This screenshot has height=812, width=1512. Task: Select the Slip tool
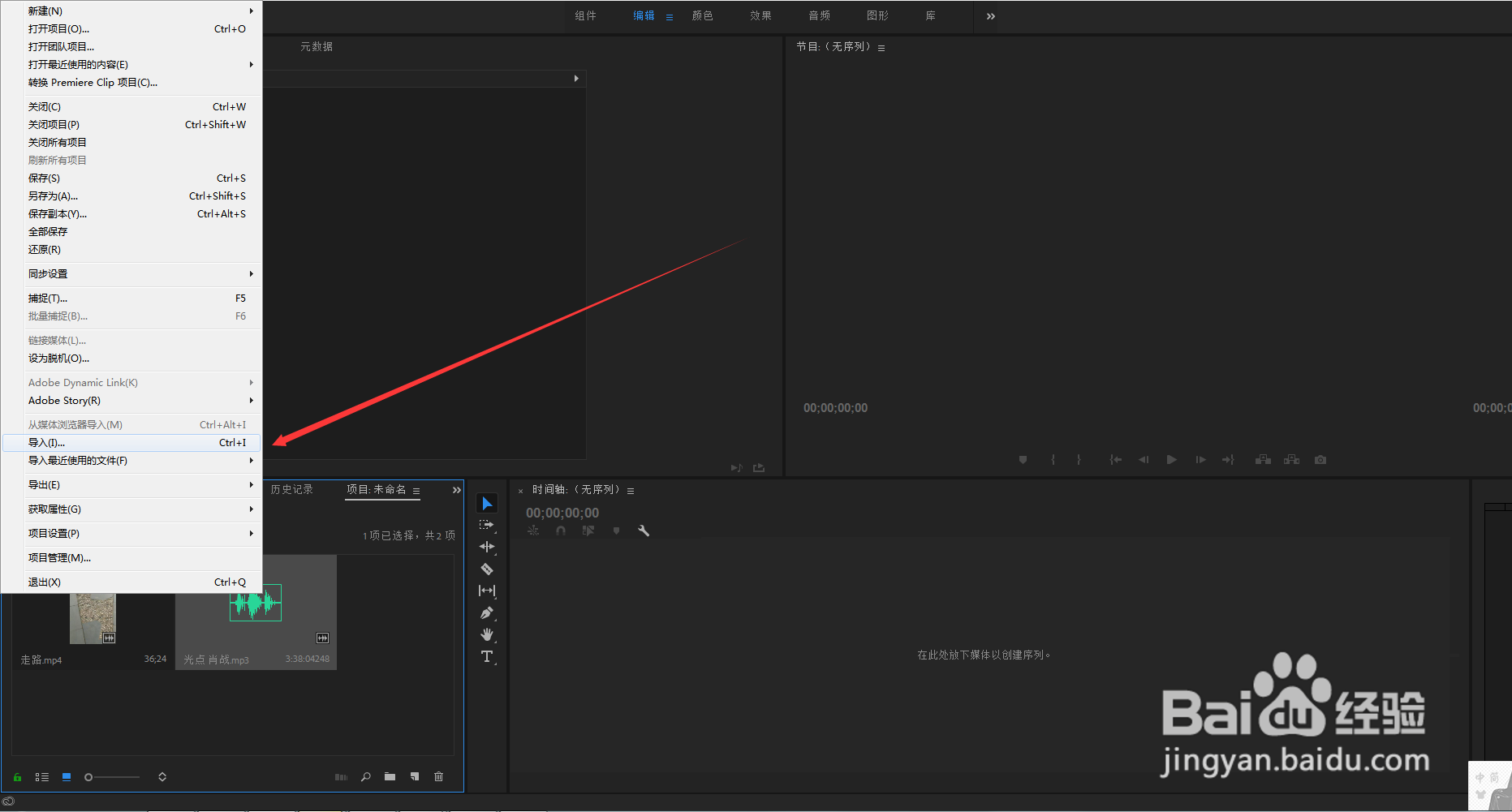point(487,591)
